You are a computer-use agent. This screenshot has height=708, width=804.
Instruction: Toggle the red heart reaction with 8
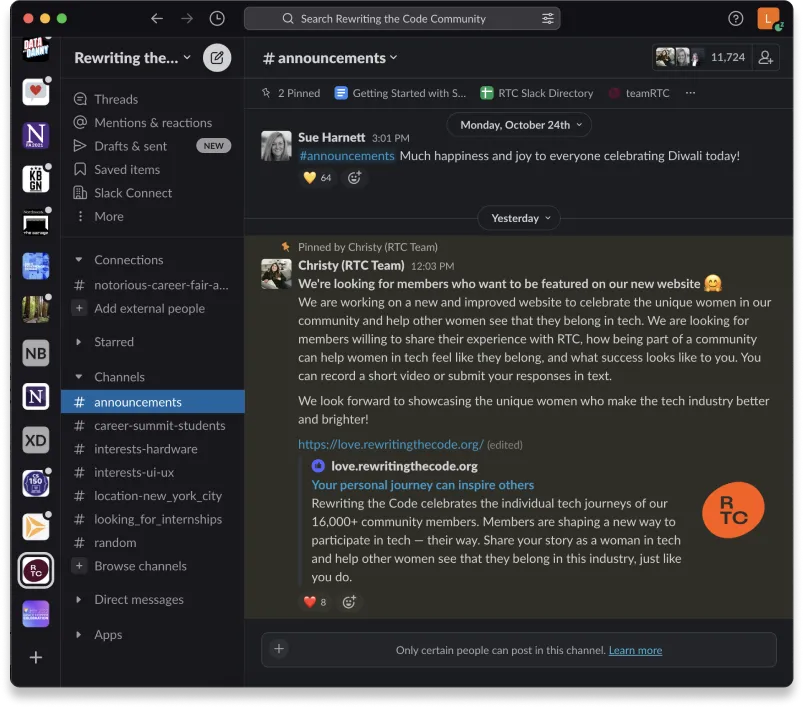315,602
